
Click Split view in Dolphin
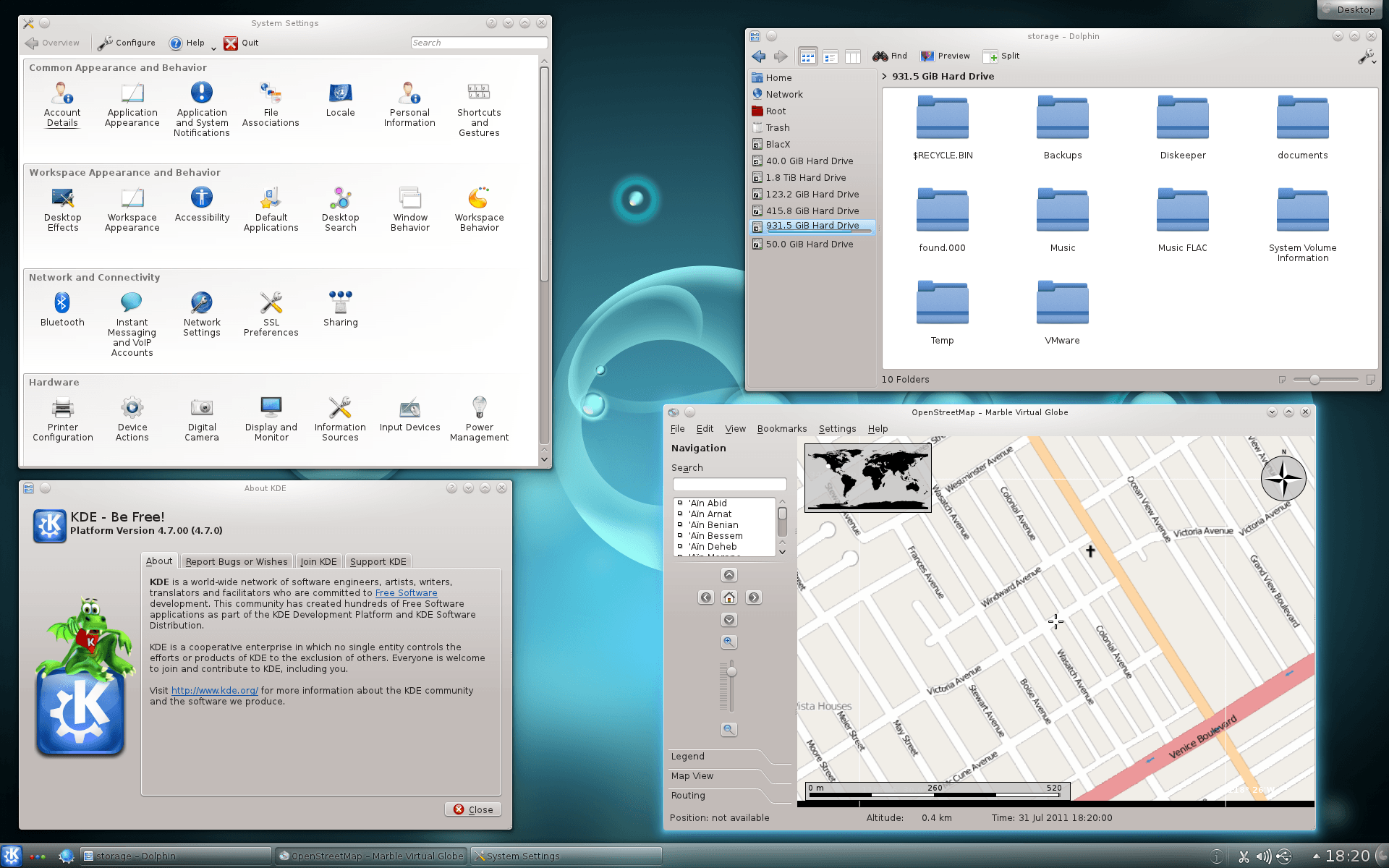1001,56
